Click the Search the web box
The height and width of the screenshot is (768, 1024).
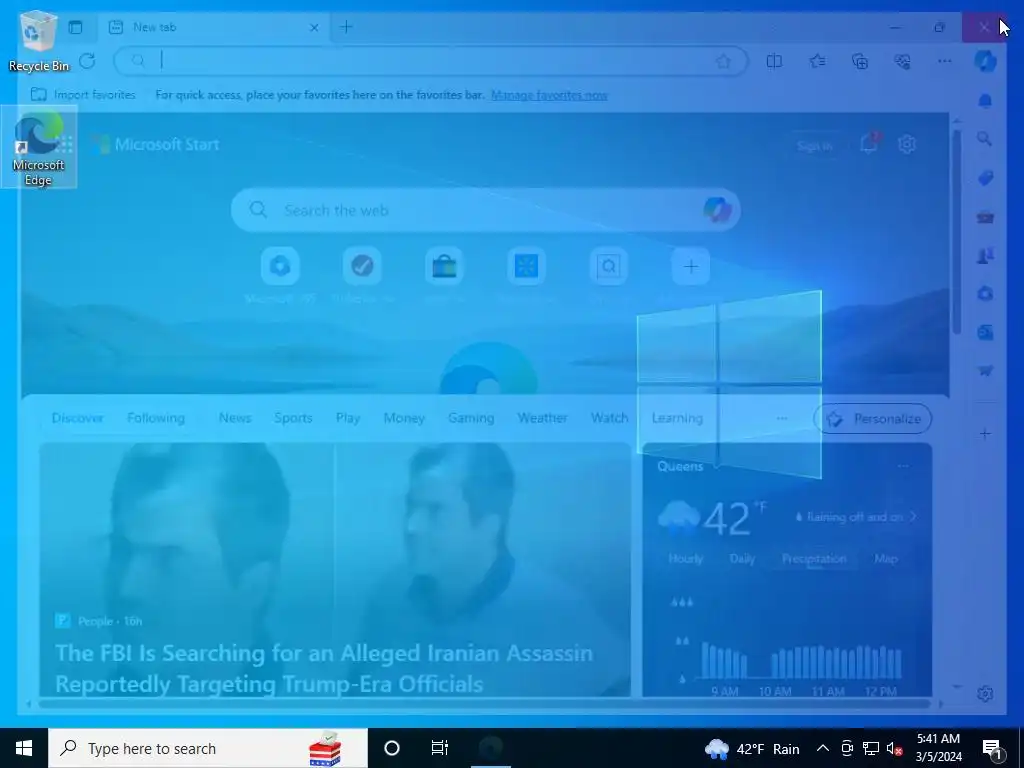[x=486, y=210]
